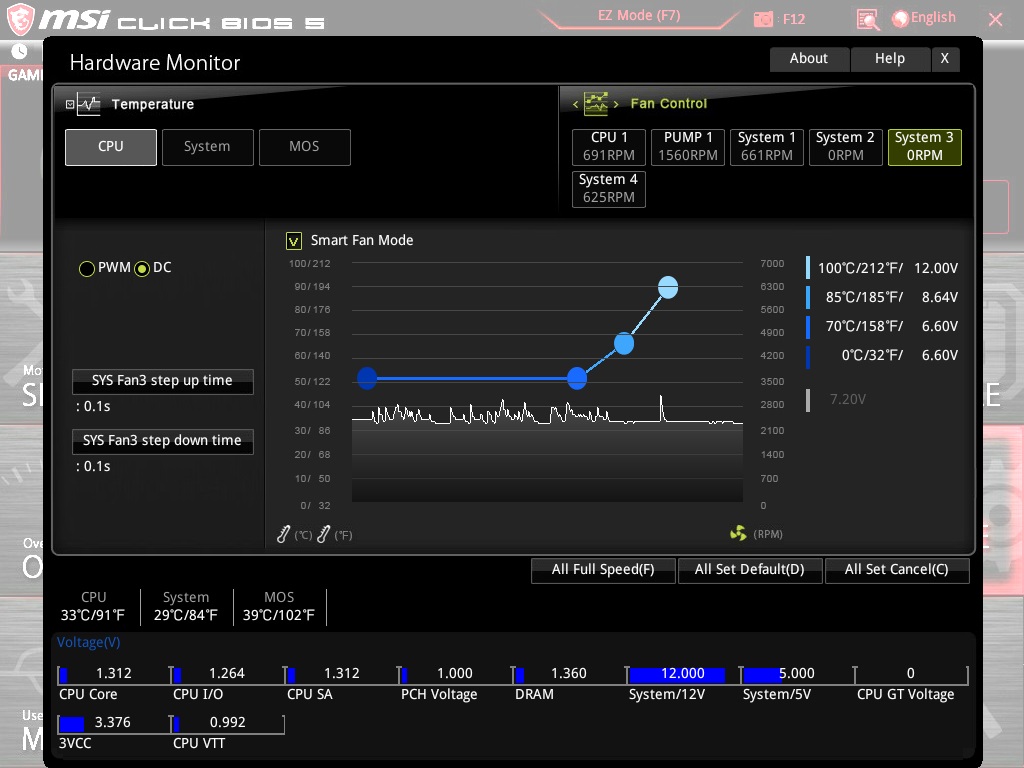Click All Set Cancel(C) button
This screenshot has width=1024, height=768.
point(897,570)
